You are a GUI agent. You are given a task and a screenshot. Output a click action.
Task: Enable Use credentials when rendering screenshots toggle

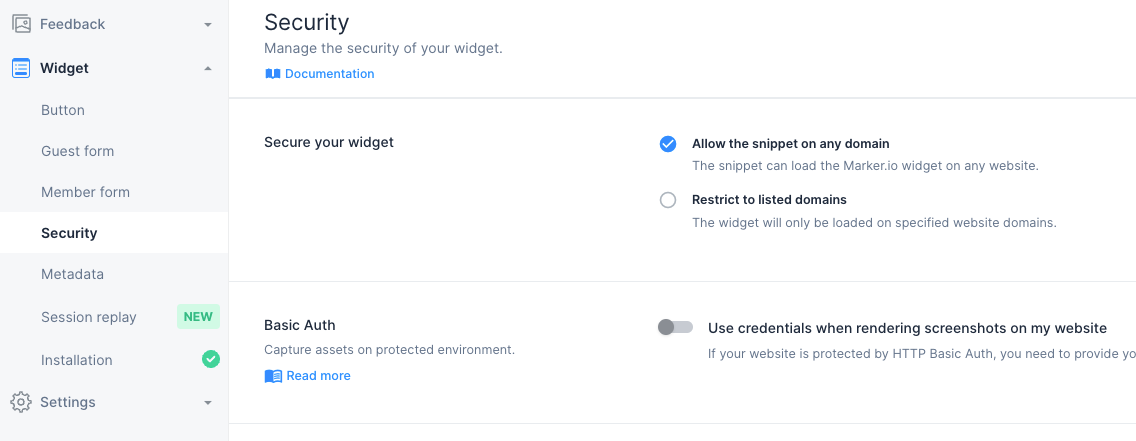[x=675, y=327]
